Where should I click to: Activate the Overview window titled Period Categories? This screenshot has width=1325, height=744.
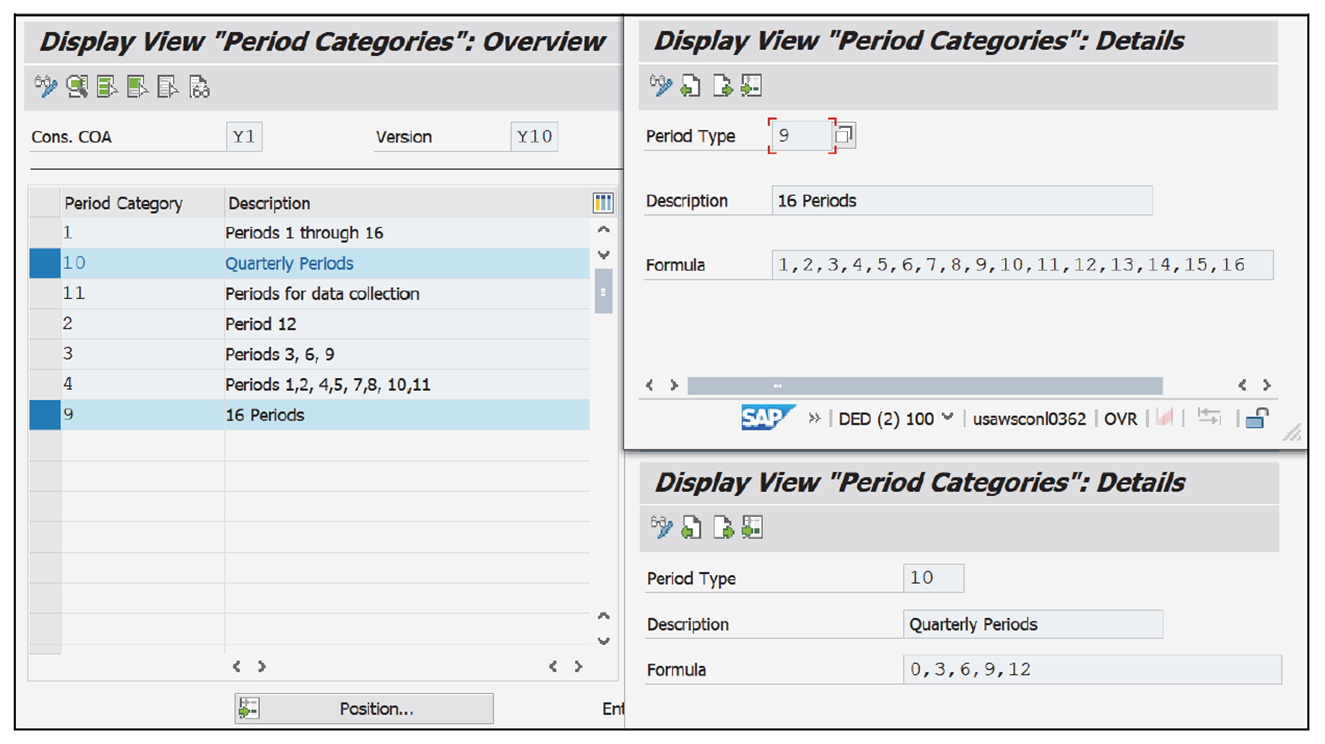click(320, 41)
